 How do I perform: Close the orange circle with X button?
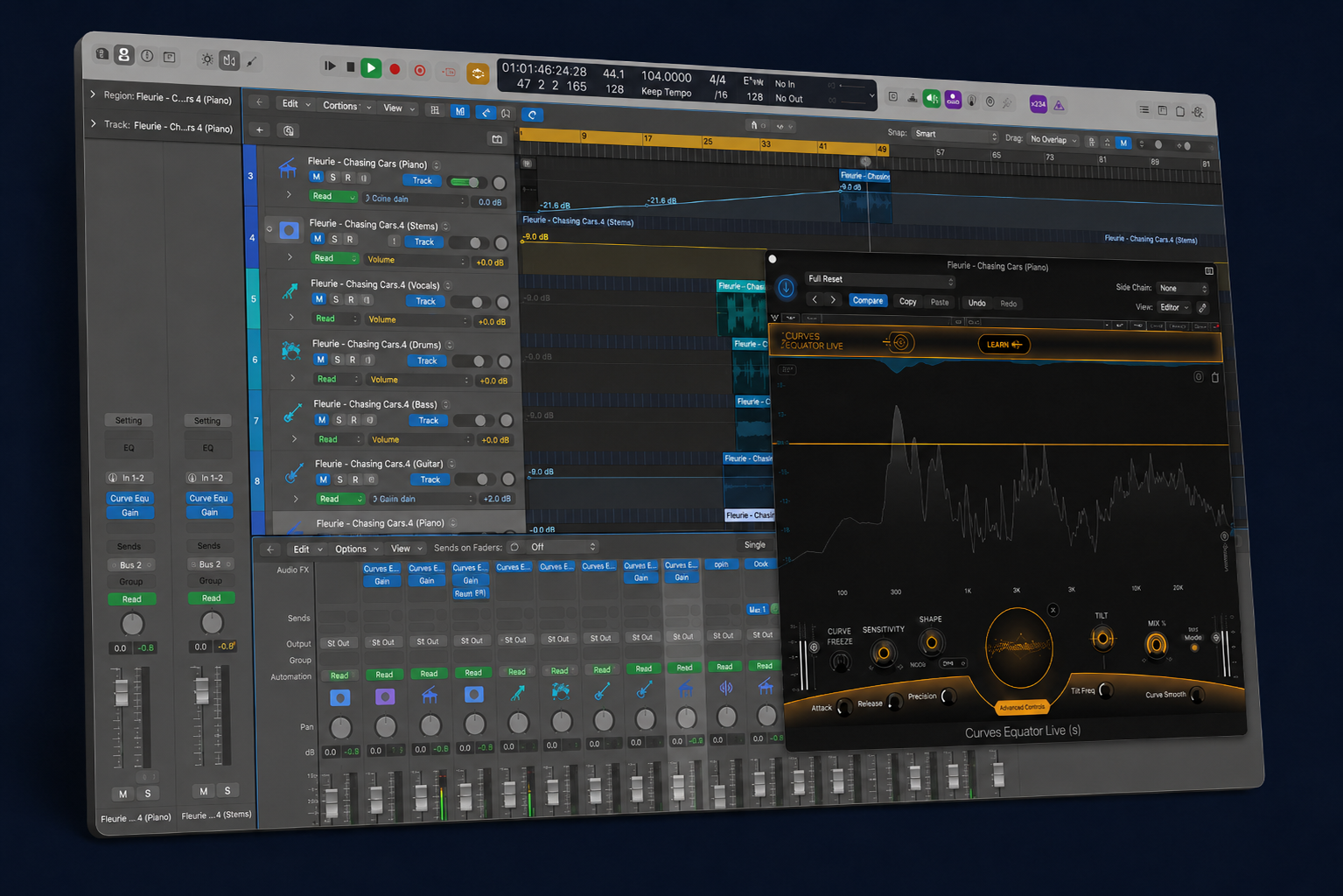1053,610
